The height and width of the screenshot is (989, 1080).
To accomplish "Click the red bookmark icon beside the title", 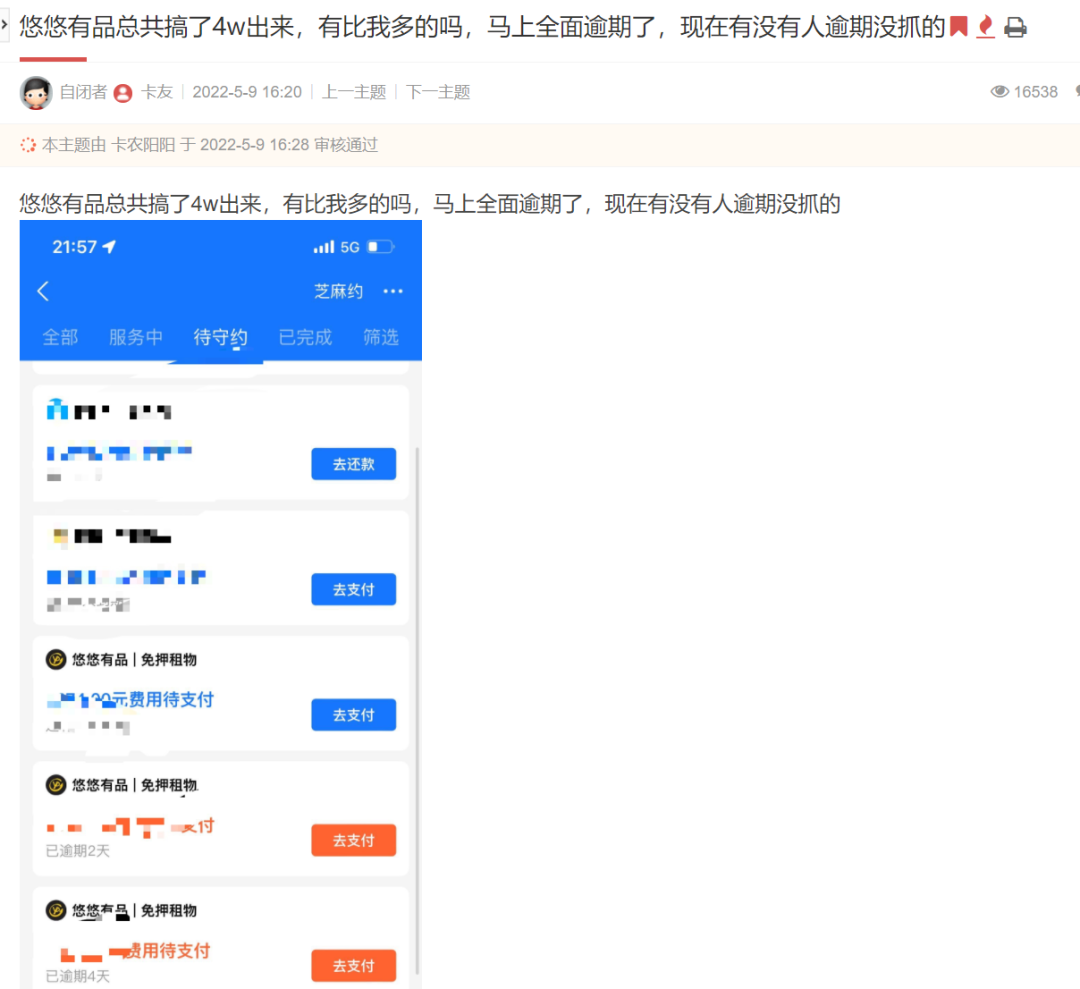I will (958, 27).
